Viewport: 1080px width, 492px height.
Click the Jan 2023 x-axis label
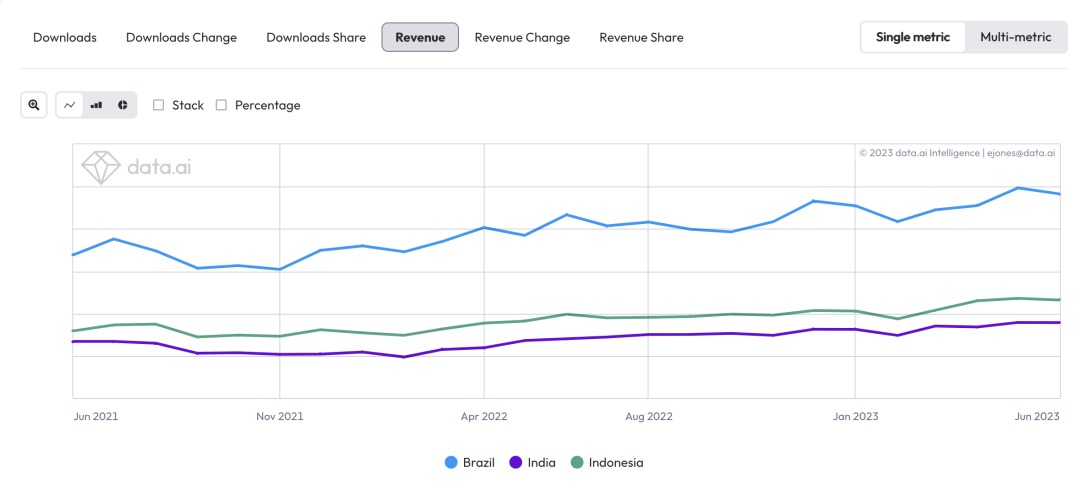click(x=854, y=416)
